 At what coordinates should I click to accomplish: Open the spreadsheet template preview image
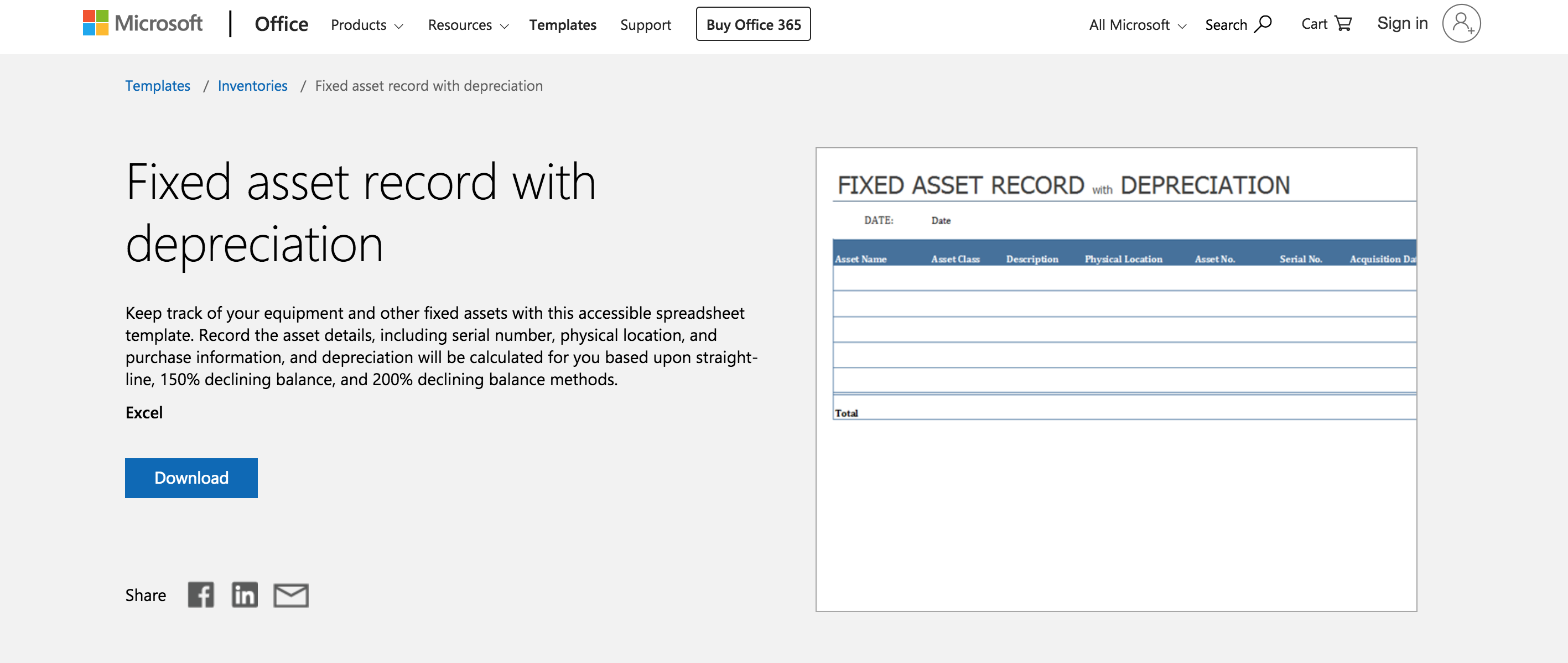click(1116, 379)
